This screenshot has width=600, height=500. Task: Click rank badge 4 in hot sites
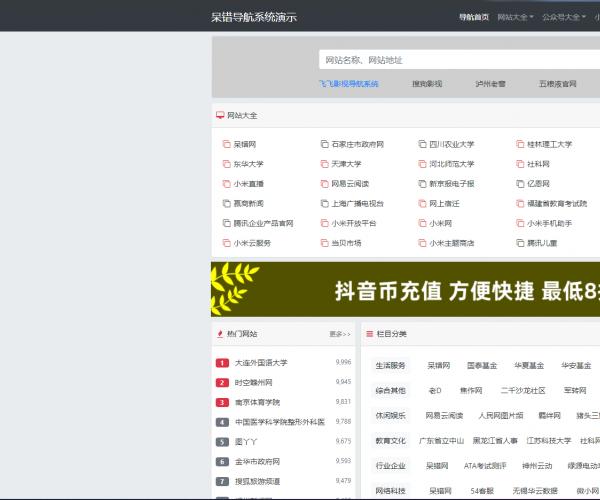coord(222,422)
